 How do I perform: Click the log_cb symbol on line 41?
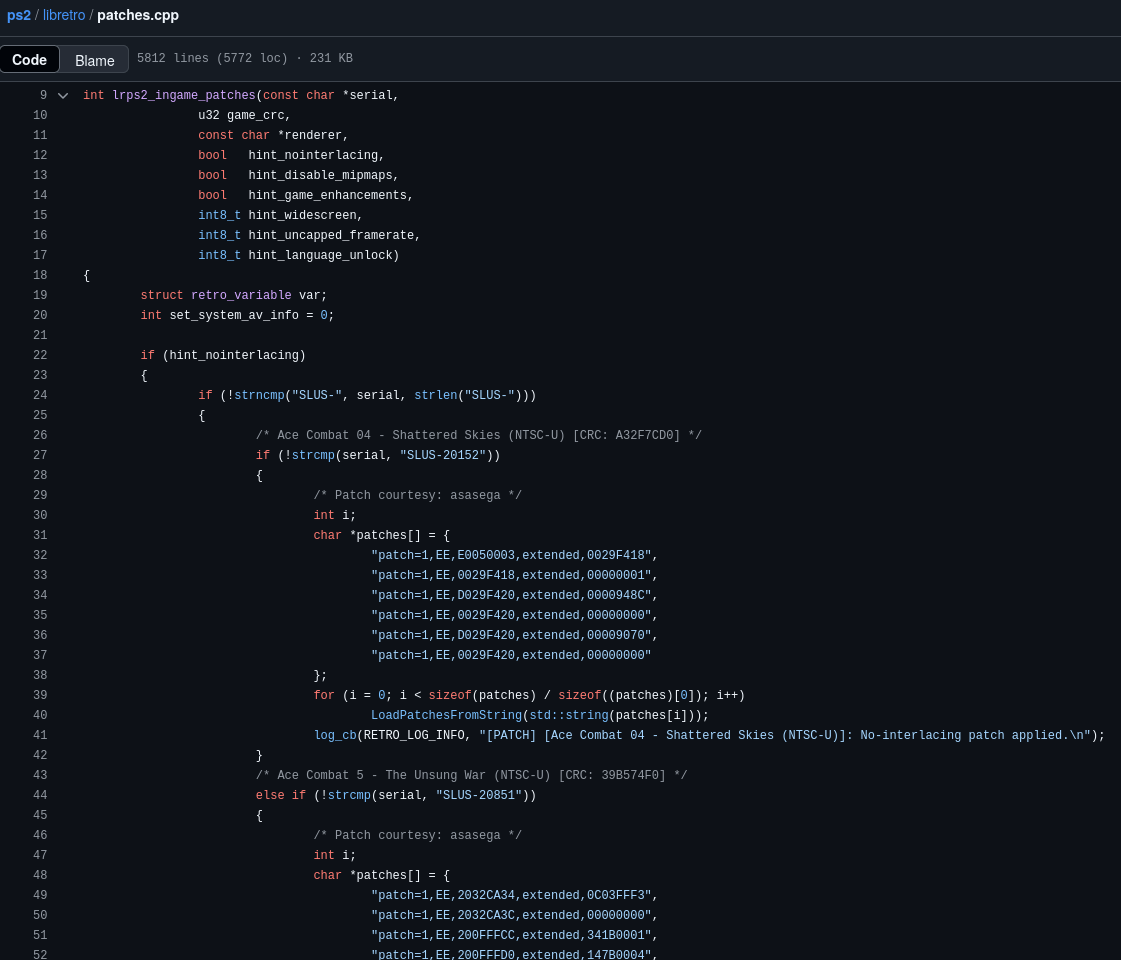[335, 736]
